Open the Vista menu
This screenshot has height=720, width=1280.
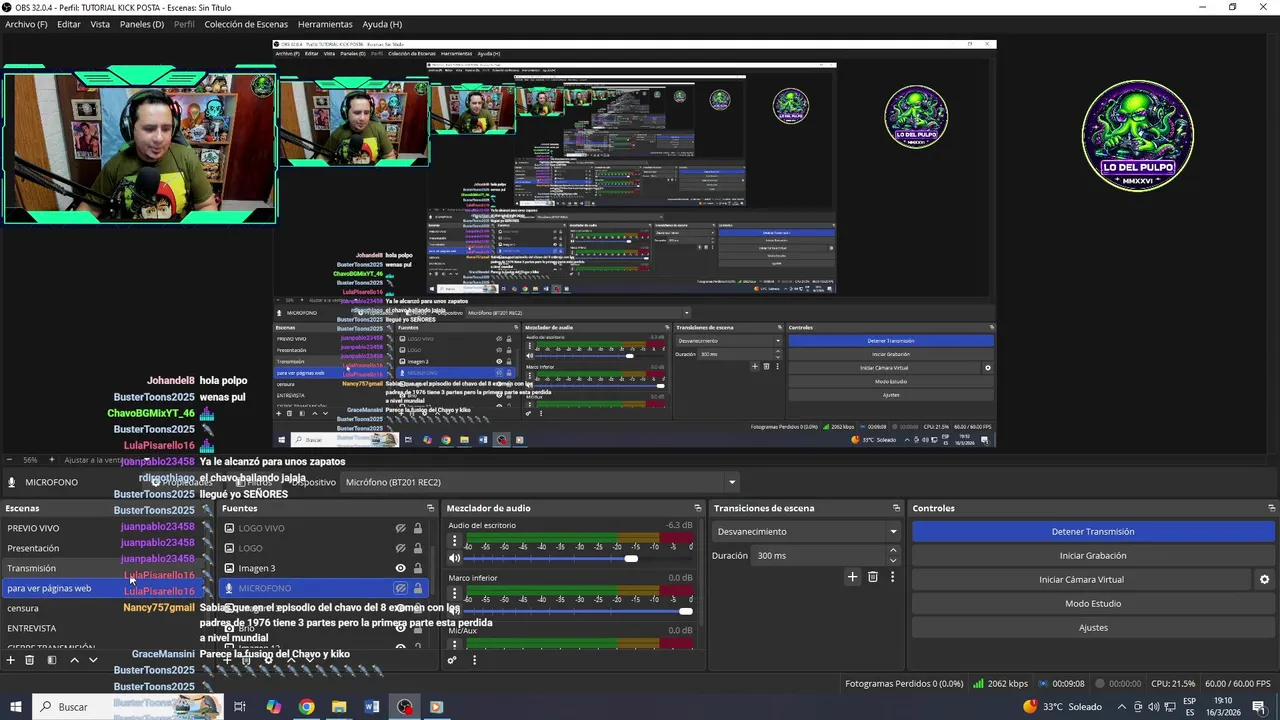(x=100, y=24)
